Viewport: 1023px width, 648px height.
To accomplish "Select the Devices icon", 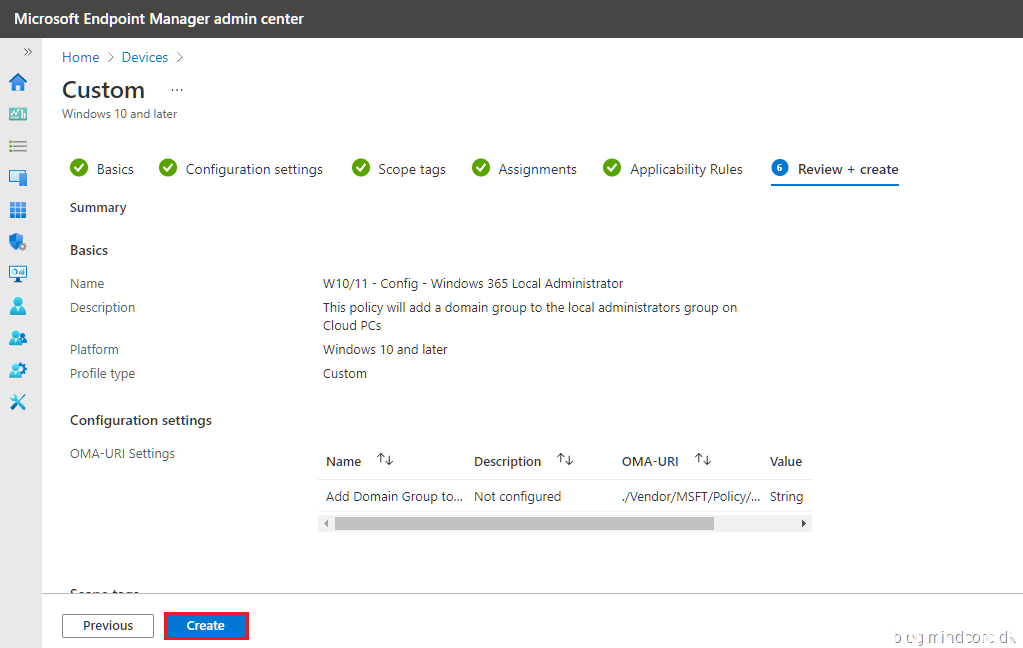I will point(18,178).
